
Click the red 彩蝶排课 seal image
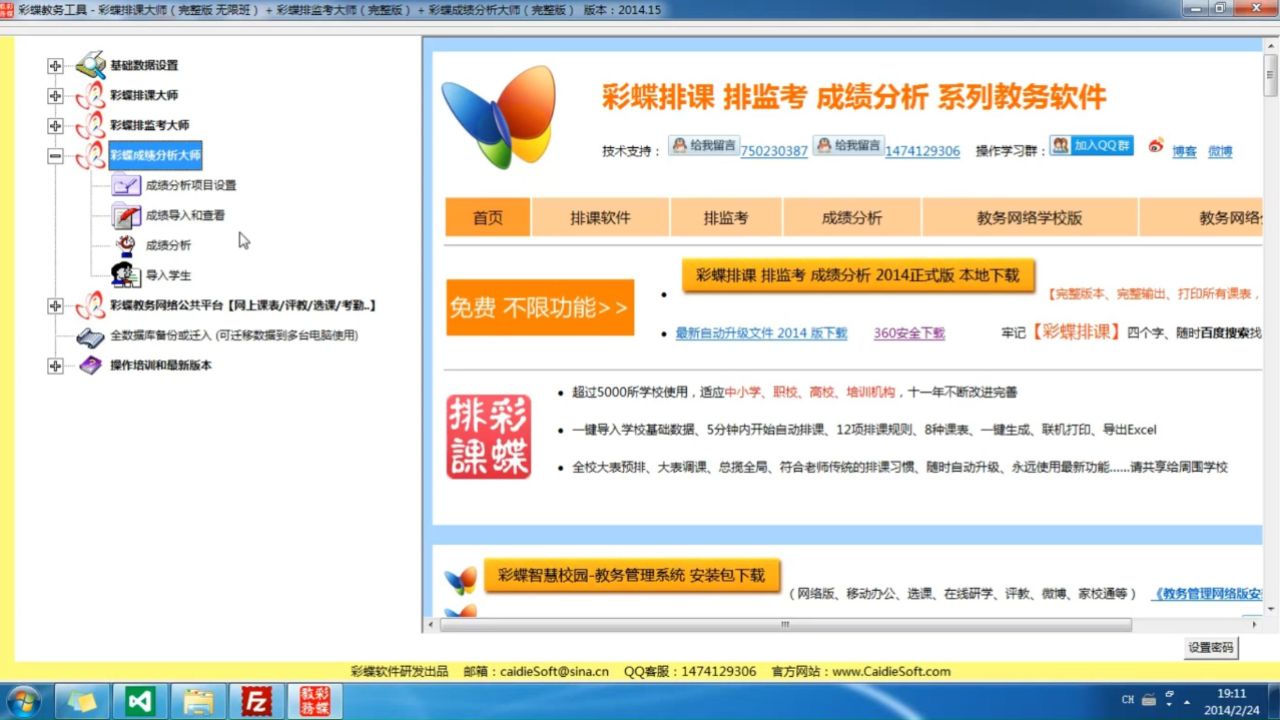coord(488,437)
